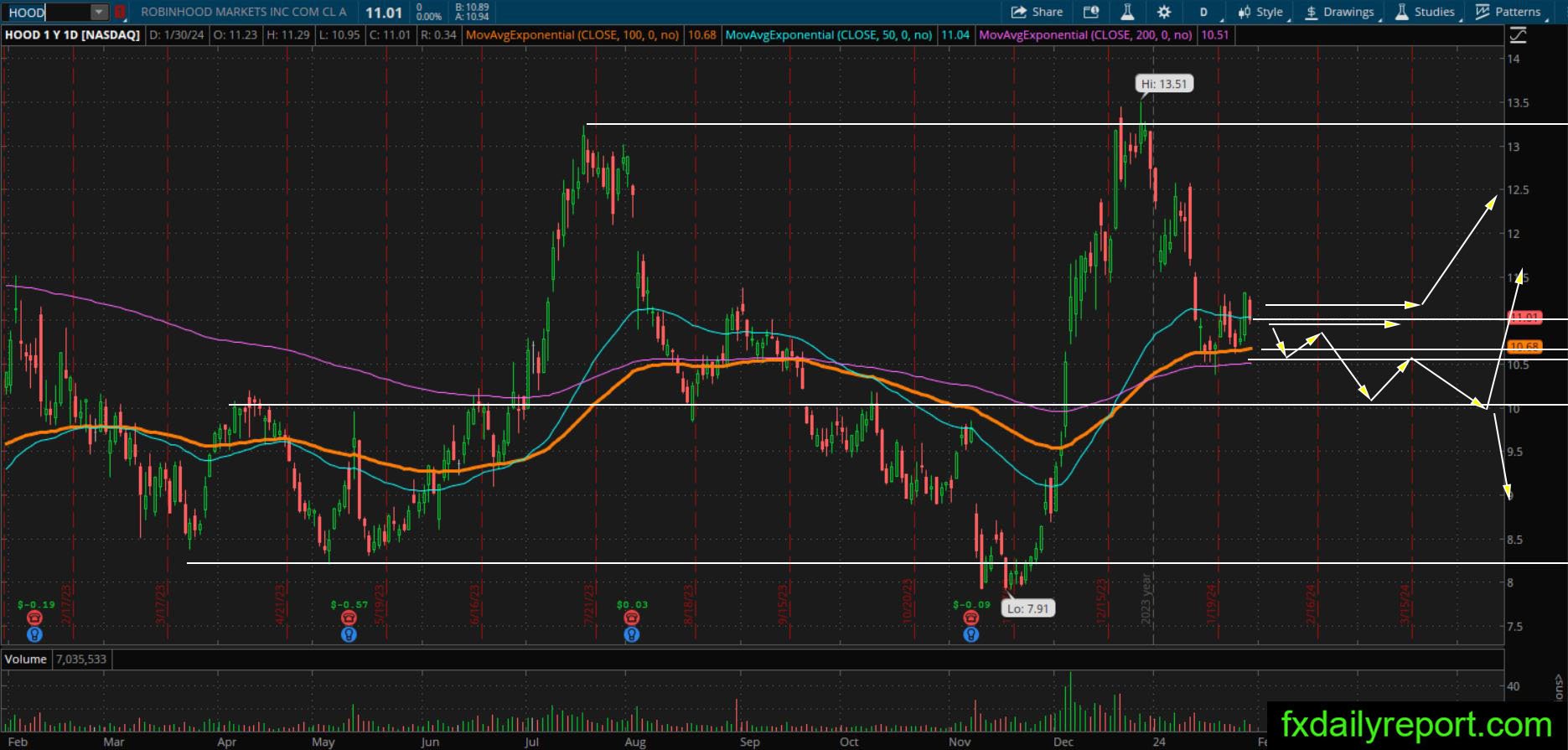Click the 7,035,533 volume value
This screenshot has width=1568, height=750.
point(81,659)
